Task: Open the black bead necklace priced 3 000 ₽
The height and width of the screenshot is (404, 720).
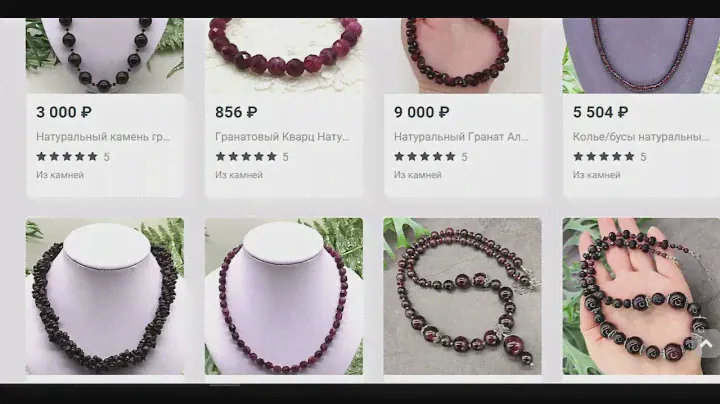Action: (x=105, y=56)
